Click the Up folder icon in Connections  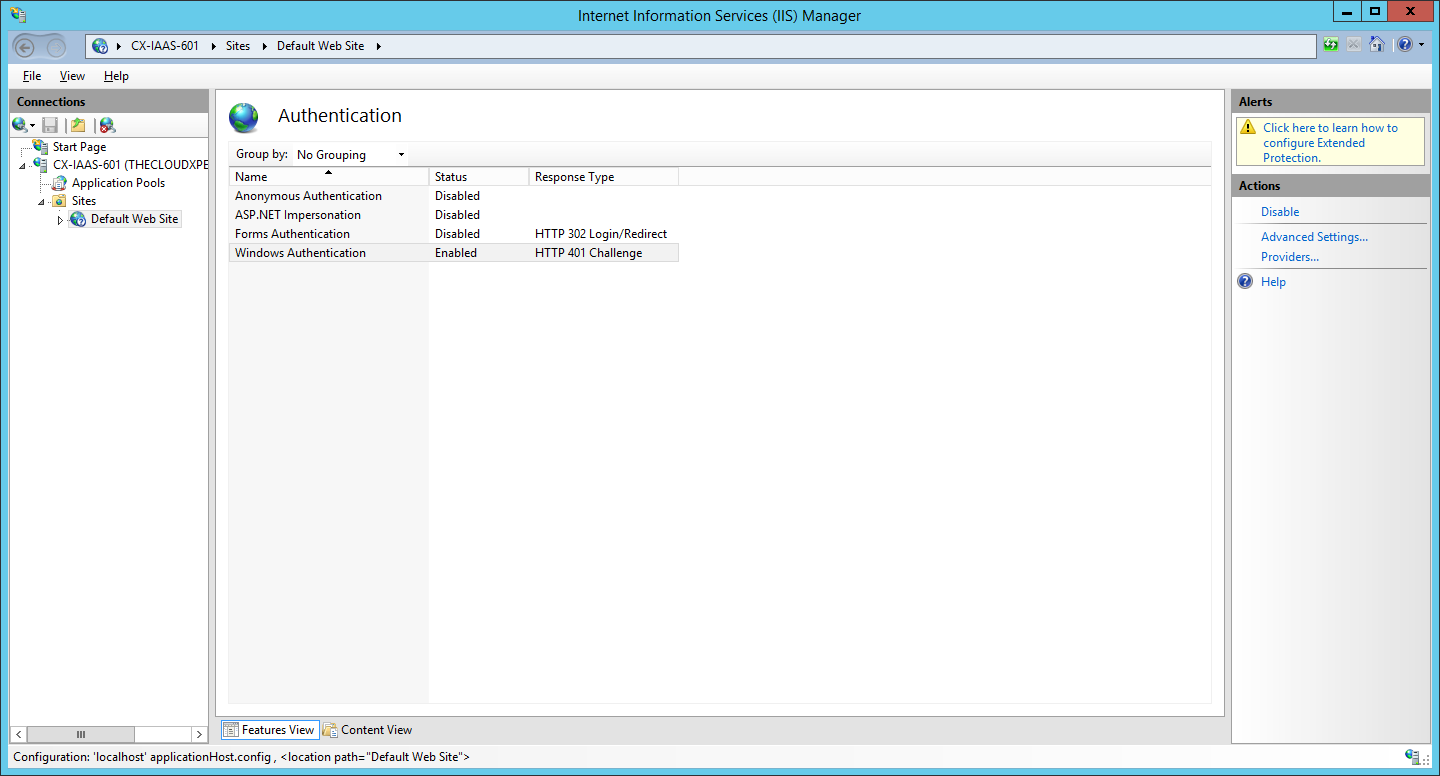[x=78, y=125]
